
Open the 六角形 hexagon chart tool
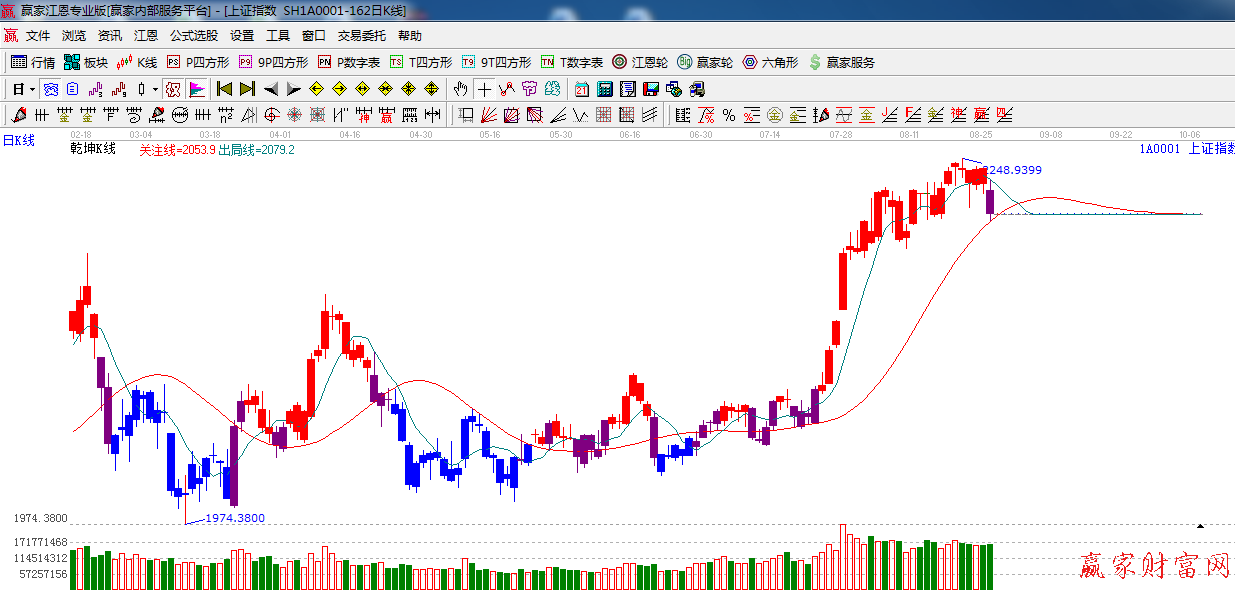pyautogui.click(x=769, y=62)
